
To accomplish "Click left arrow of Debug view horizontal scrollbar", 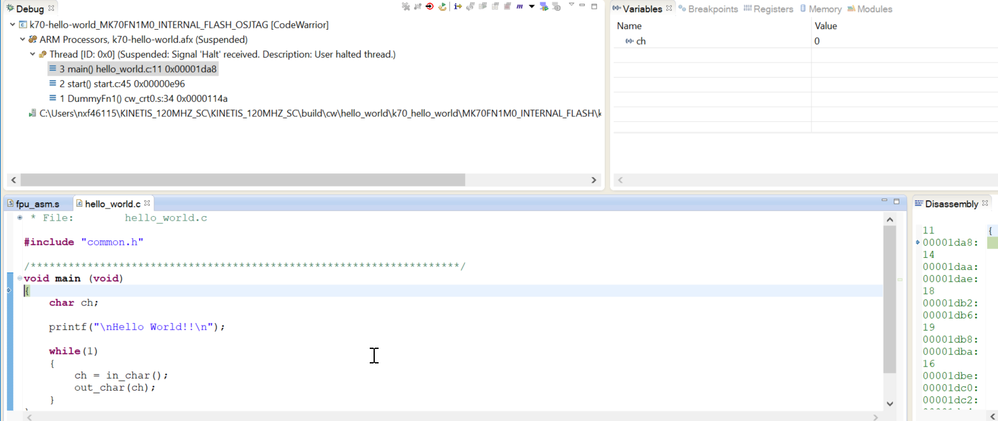I will pos(13,180).
